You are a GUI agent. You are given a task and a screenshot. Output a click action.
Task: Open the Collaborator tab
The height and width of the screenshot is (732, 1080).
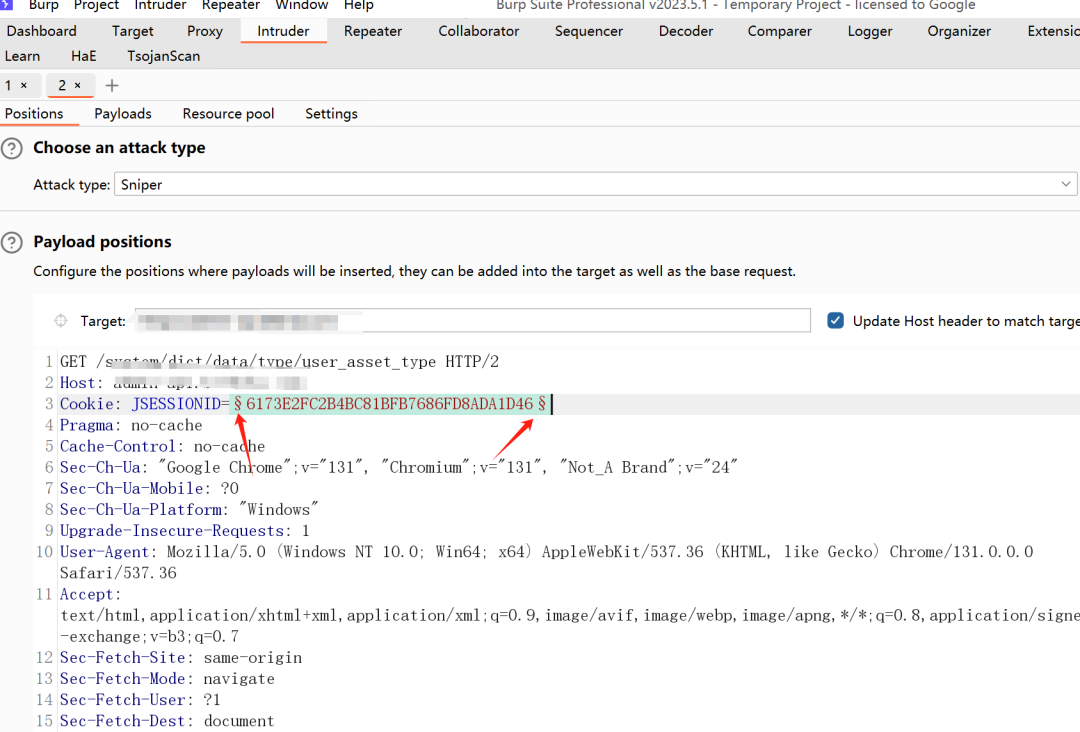click(x=479, y=31)
